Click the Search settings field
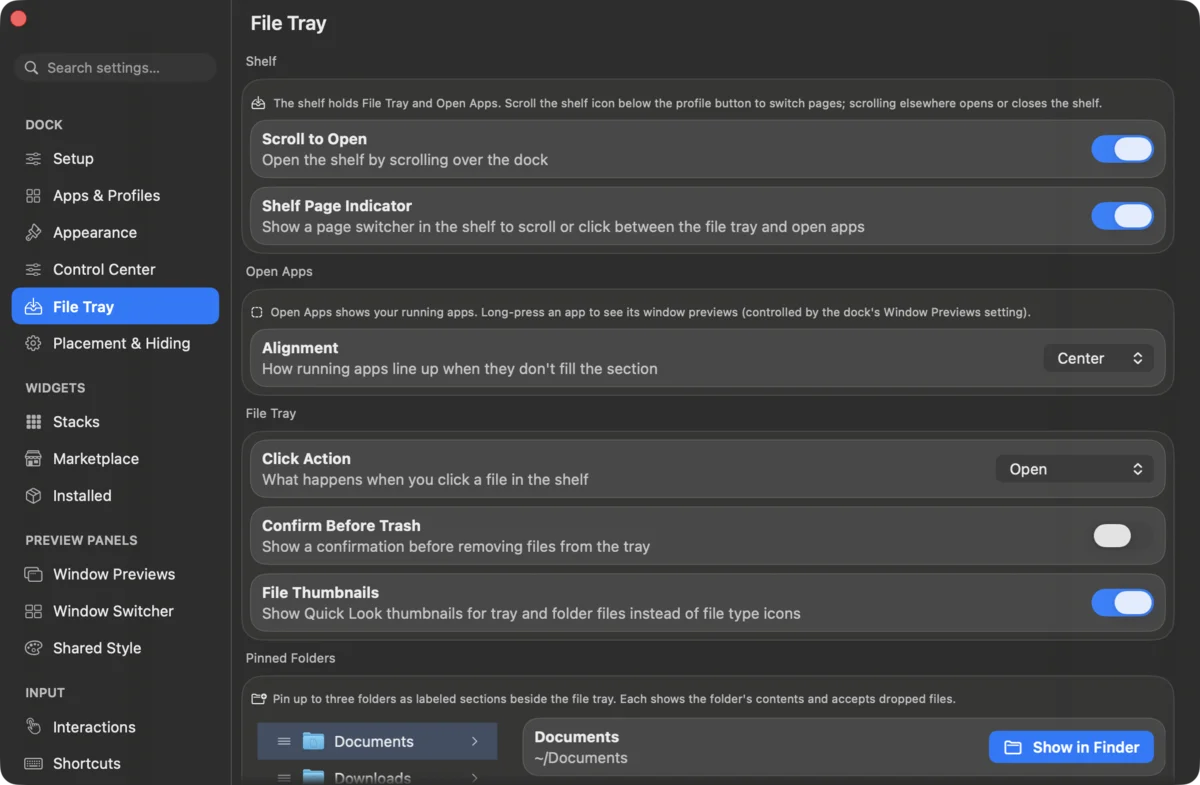The image size is (1200, 785). (115, 68)
